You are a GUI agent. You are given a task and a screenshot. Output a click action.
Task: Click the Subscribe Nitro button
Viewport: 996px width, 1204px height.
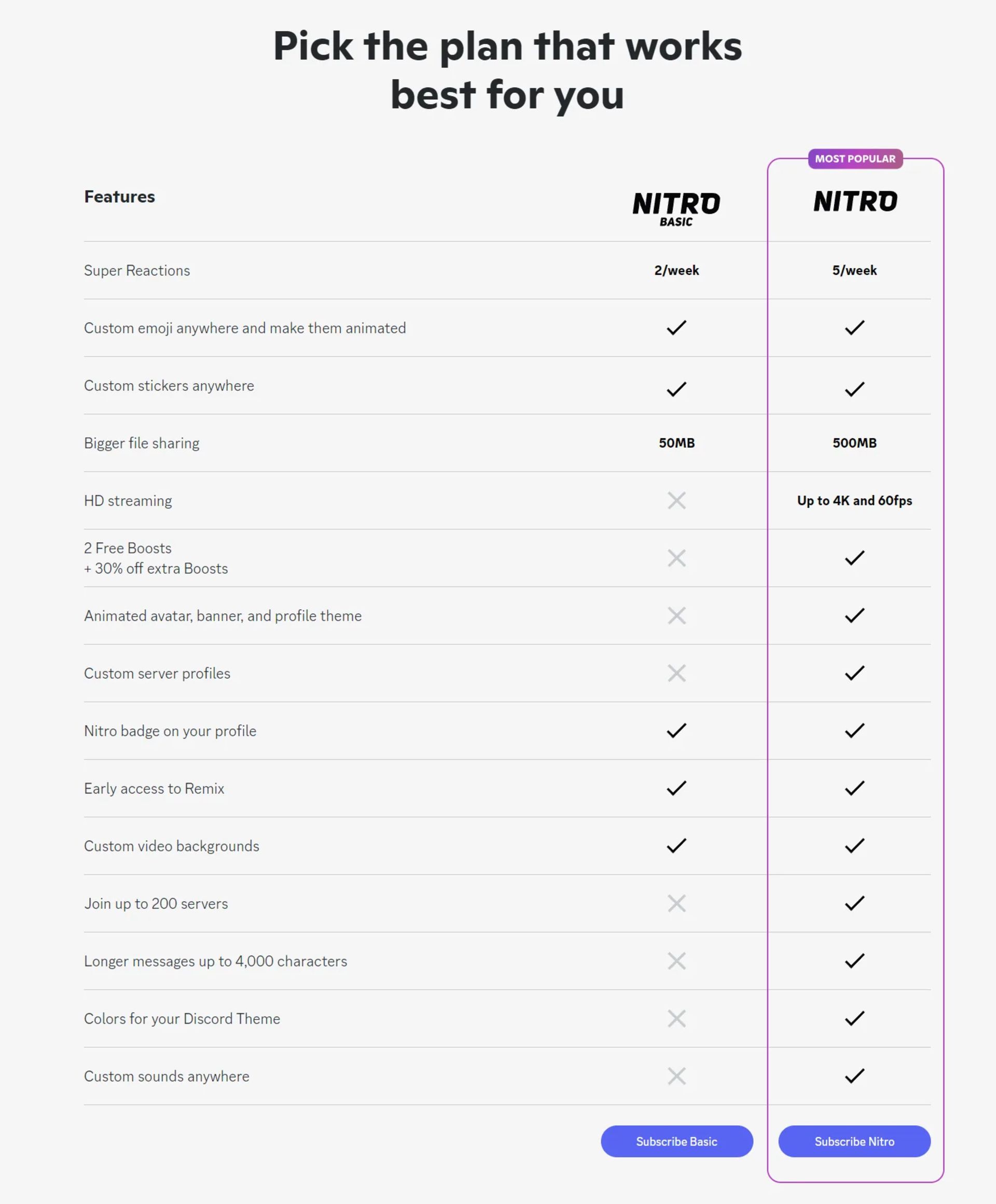coord(854,1141)
